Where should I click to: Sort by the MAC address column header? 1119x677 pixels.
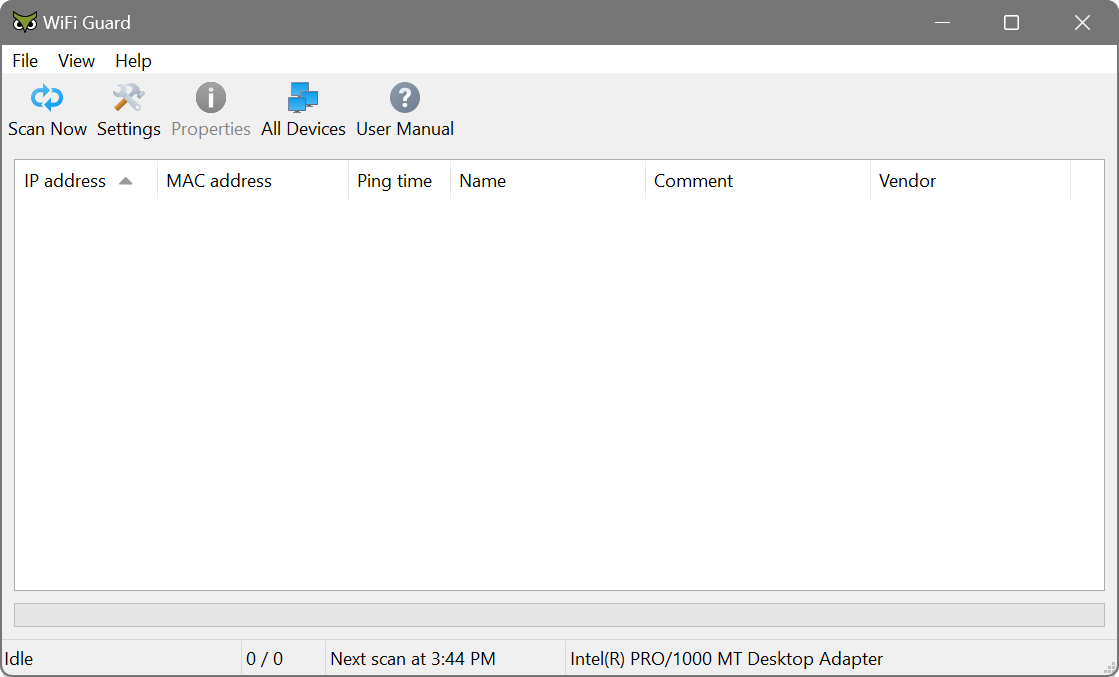point(253,180)
